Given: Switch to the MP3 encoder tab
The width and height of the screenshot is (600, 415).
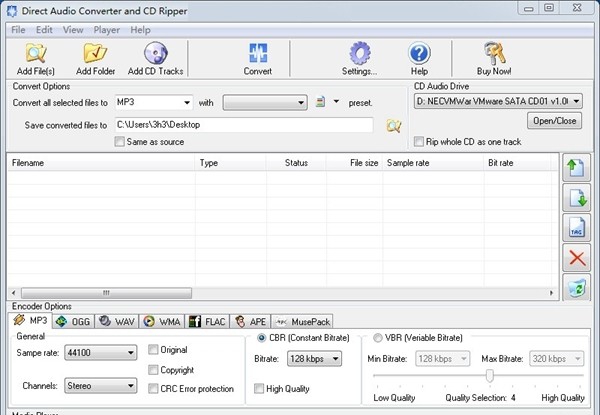Looking at the screenshot, I should click(31, 321).
